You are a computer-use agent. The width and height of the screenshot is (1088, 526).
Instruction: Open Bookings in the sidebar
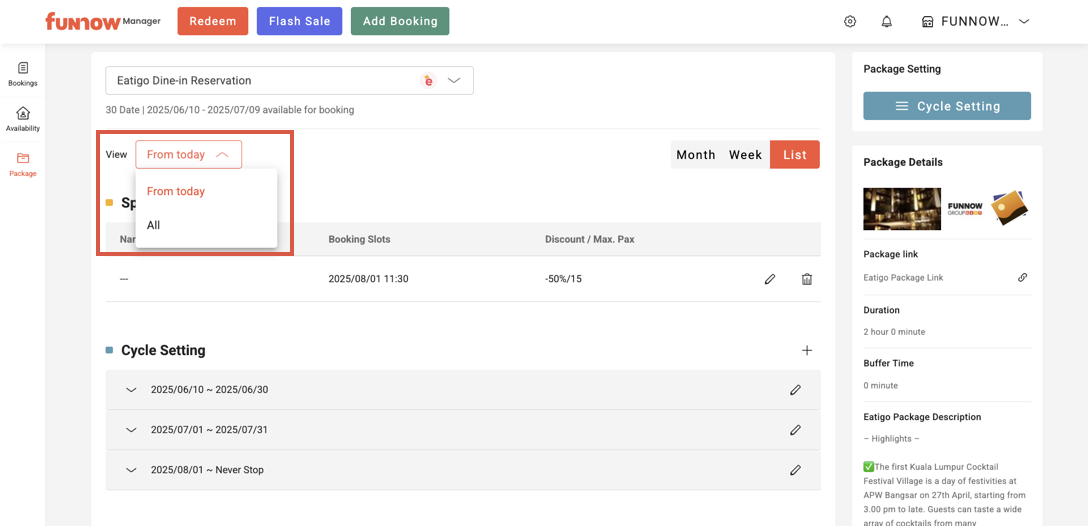coord(23,74)
